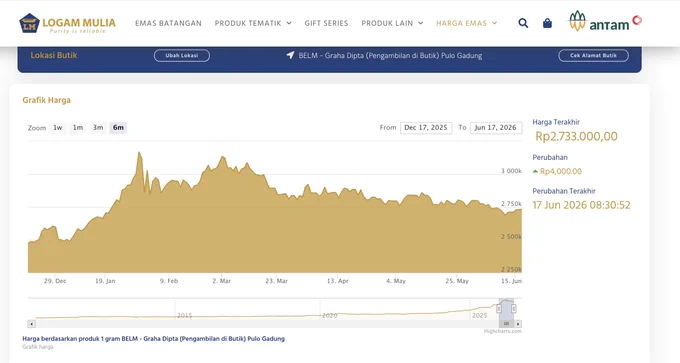
Task: Click the 25. May axis label
Action: tap(457, 281)
